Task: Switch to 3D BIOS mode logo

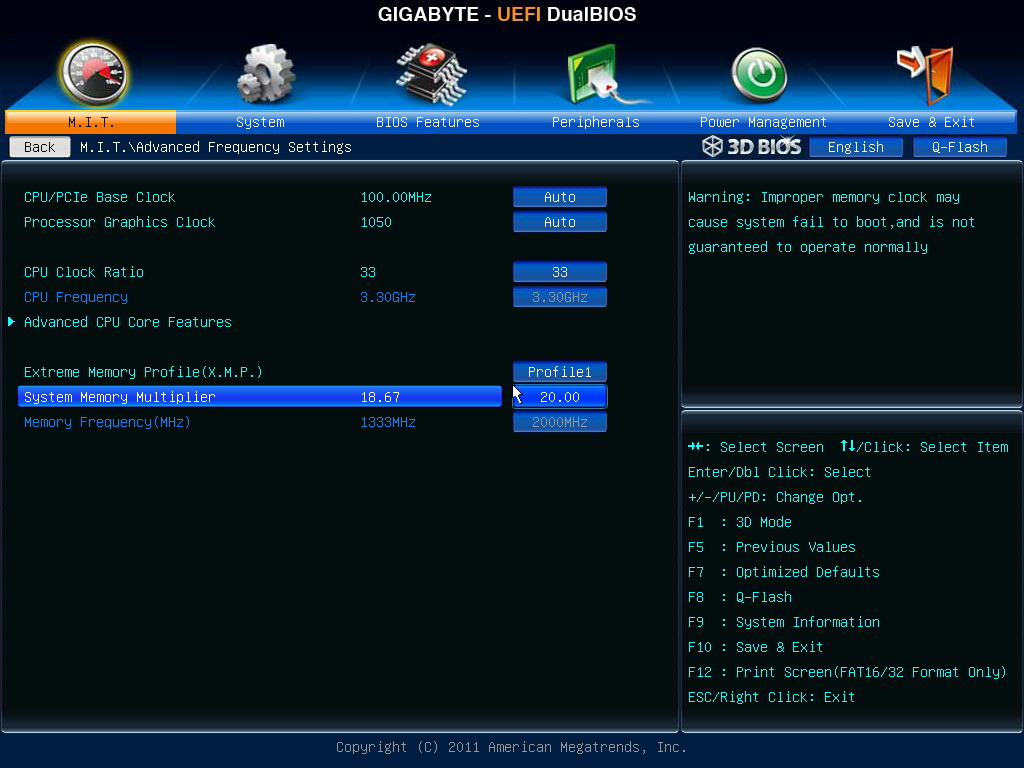Action: (x=752, y=146)
